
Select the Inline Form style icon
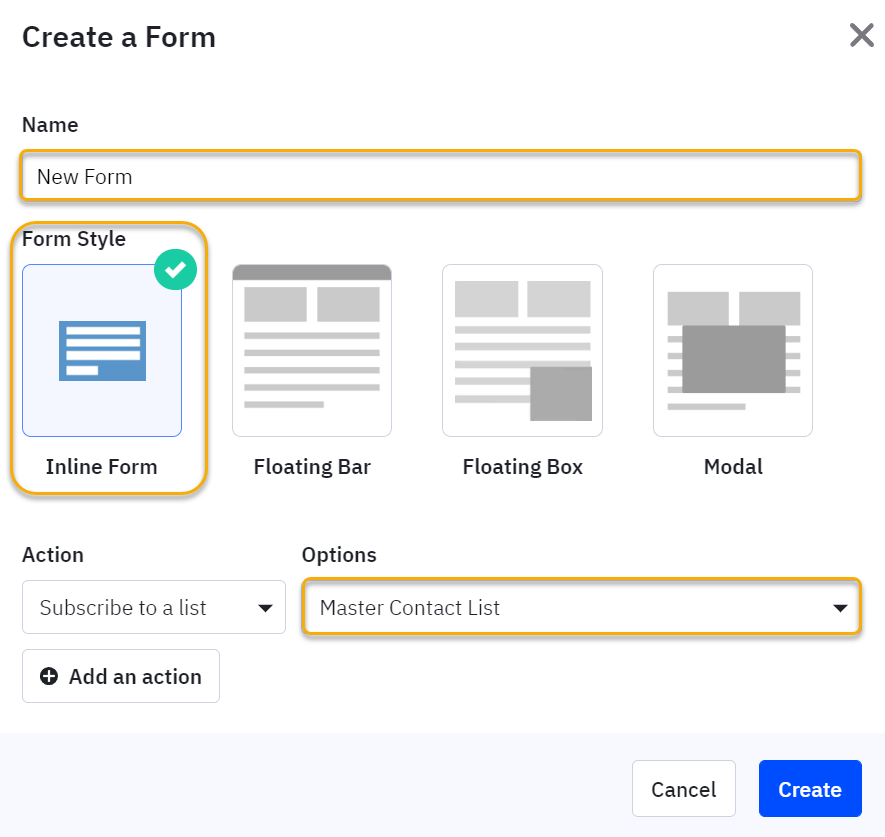(x=102, y=350)
